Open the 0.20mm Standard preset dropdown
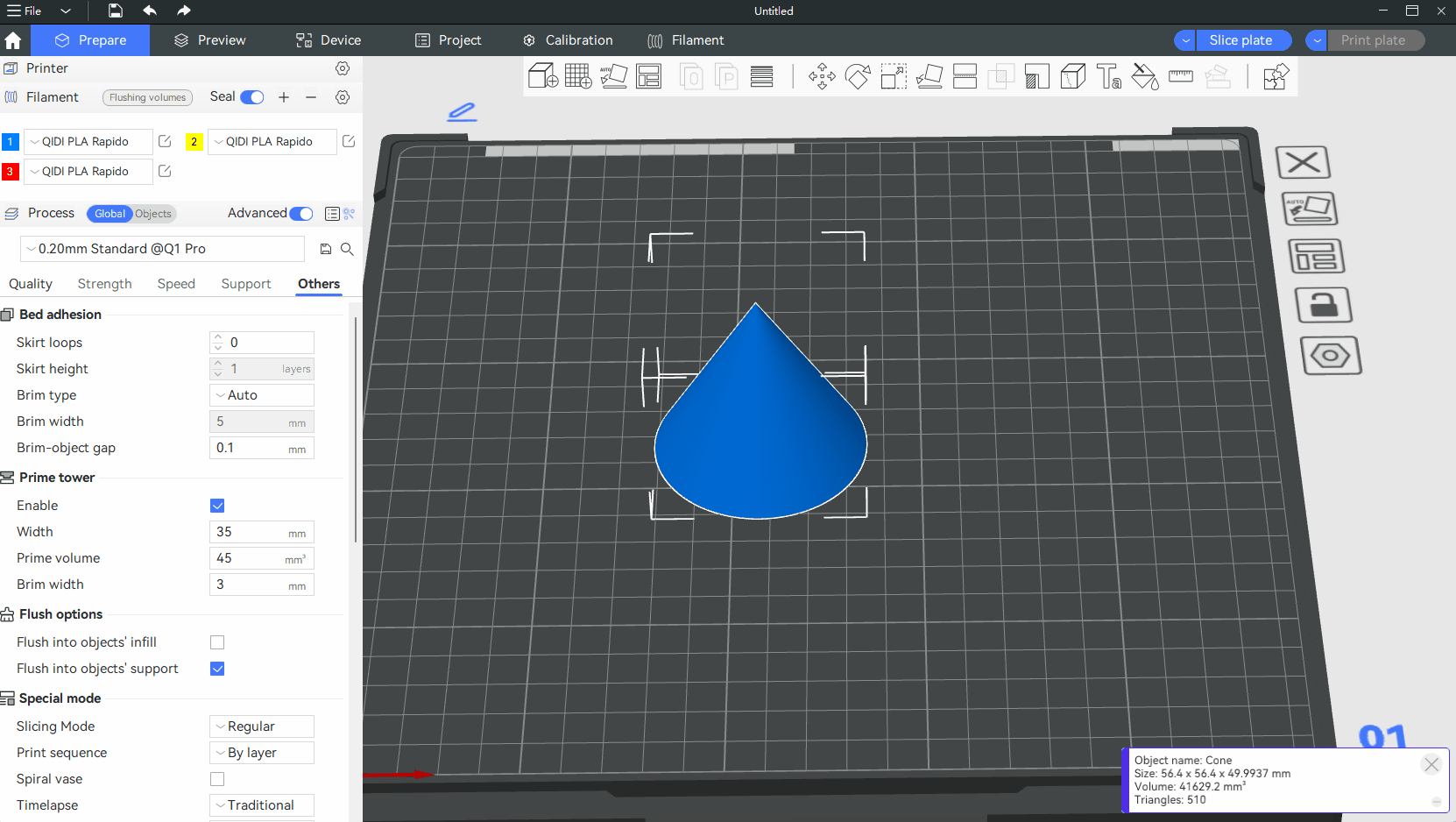The width and height of the screenshot is (1456, 822). click(x=163, y=249)
